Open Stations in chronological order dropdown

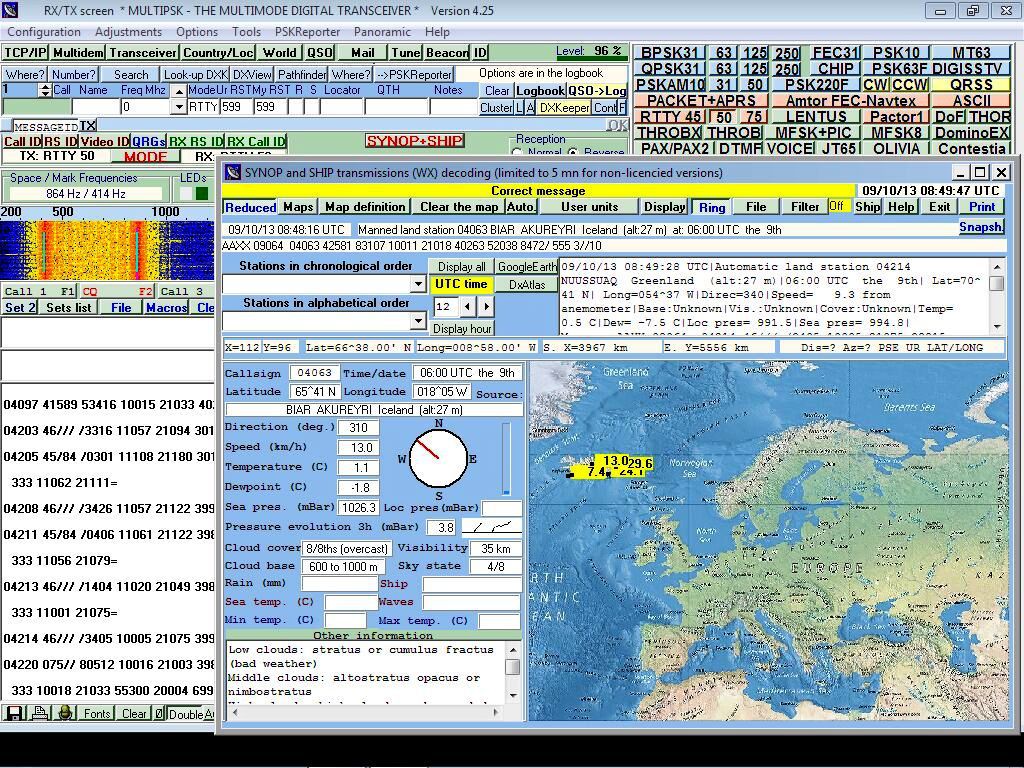click(x=419, y=284)
